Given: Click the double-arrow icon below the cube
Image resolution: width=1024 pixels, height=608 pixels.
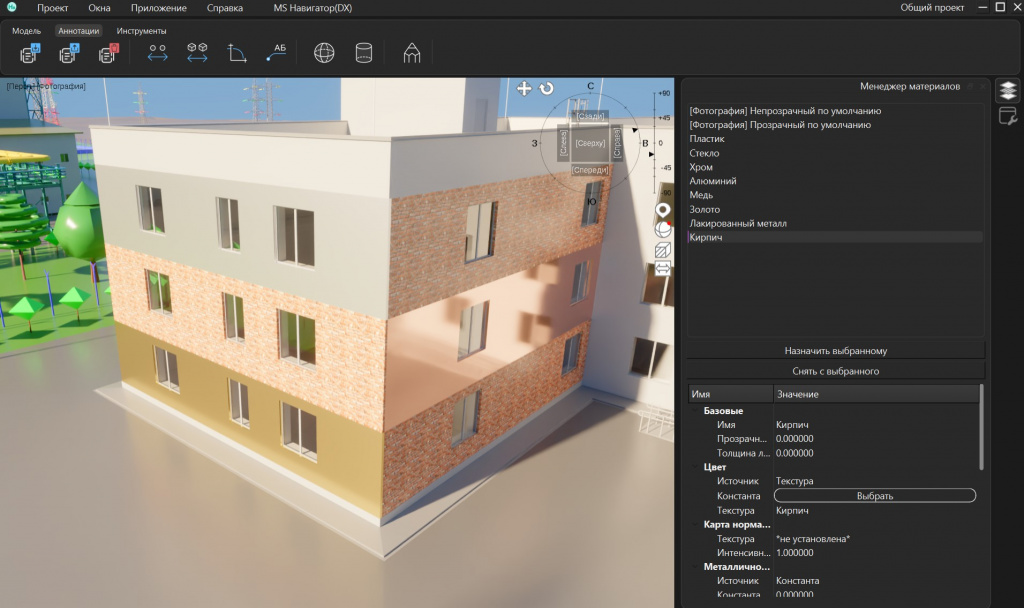Looking at the screenshot, I should 663,268.
